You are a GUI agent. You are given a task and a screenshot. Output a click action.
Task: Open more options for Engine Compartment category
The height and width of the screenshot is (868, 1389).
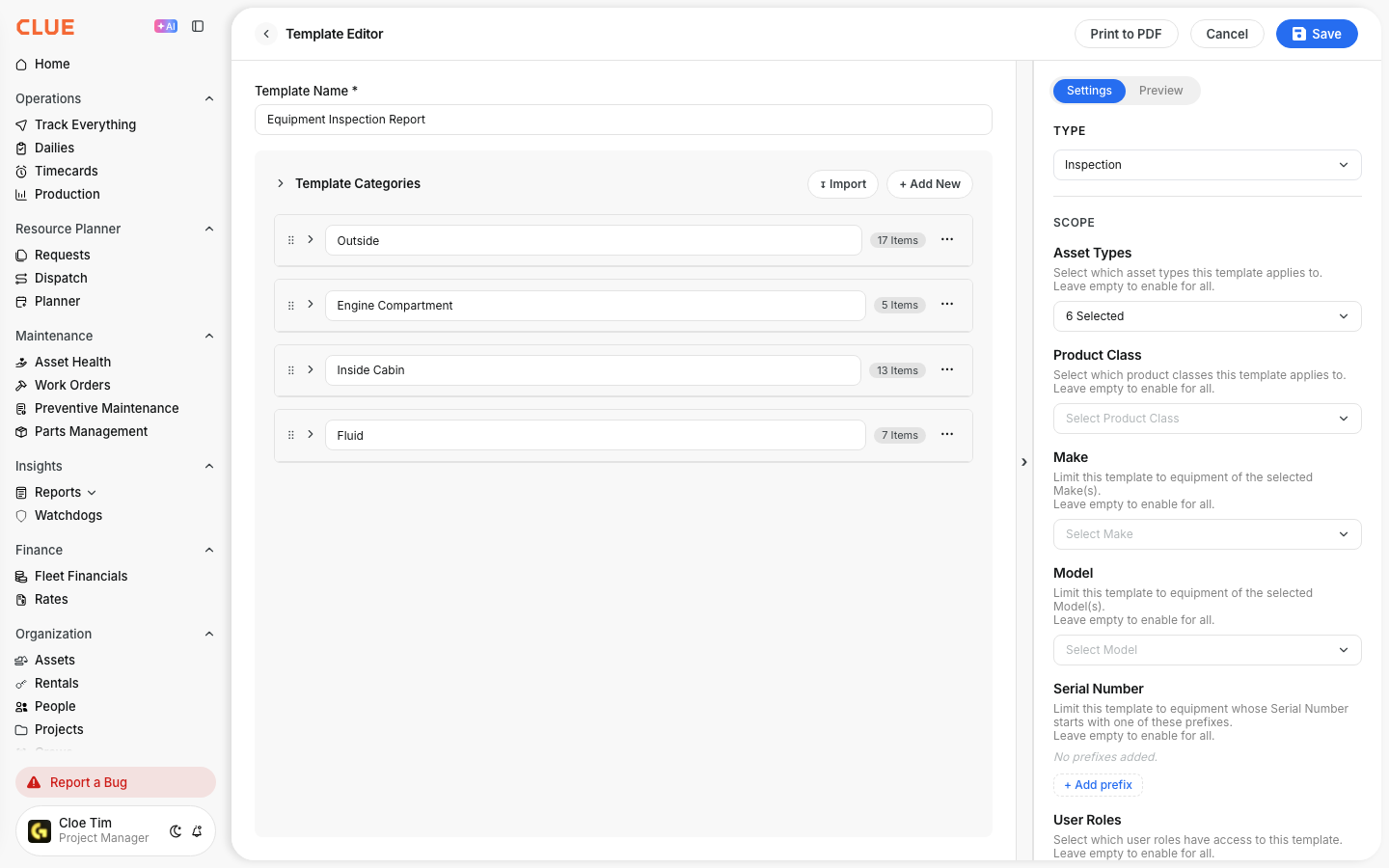(x=947, y=304)
